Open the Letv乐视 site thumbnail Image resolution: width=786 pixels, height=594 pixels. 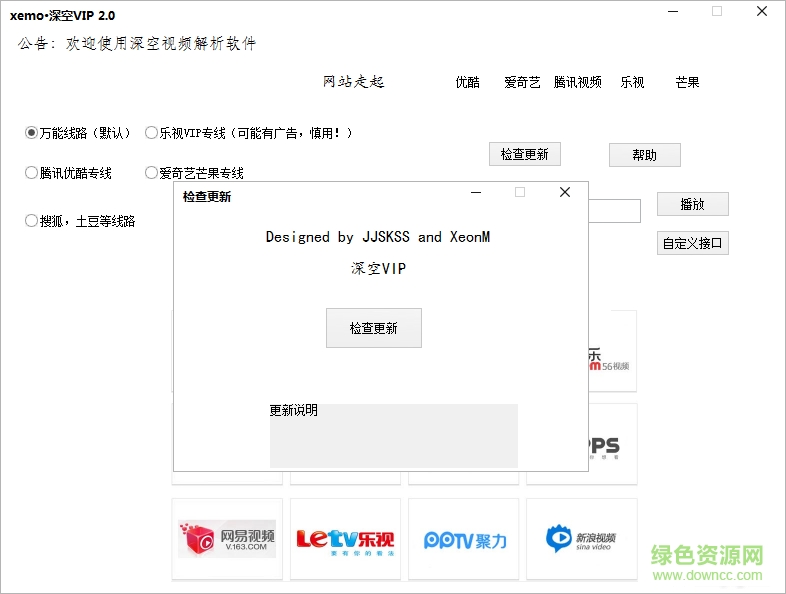[x=345, y=539]
